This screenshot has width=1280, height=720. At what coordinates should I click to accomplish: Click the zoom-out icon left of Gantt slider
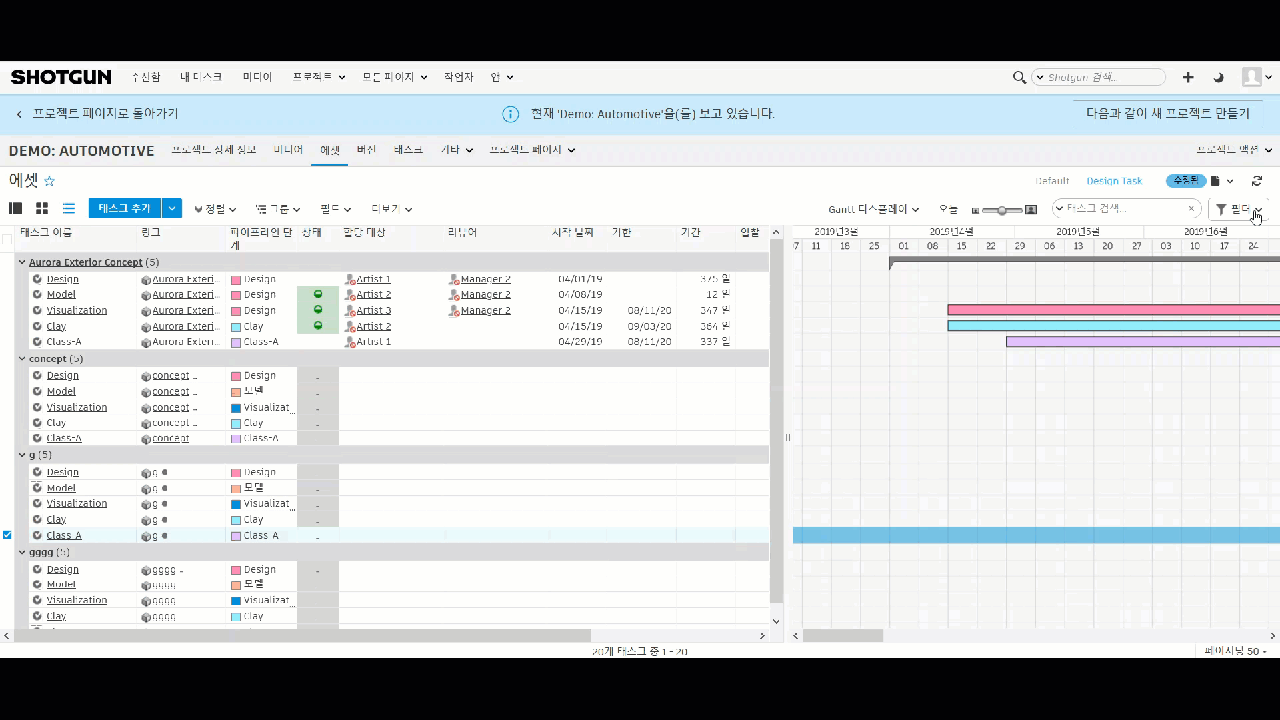pyautogui.click(x=975, y=210)
